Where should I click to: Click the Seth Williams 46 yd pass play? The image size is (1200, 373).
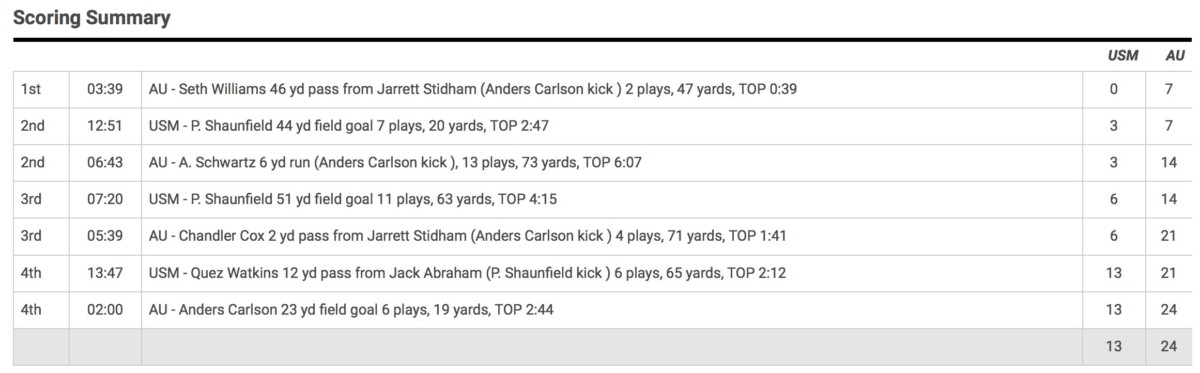(473, 89)
